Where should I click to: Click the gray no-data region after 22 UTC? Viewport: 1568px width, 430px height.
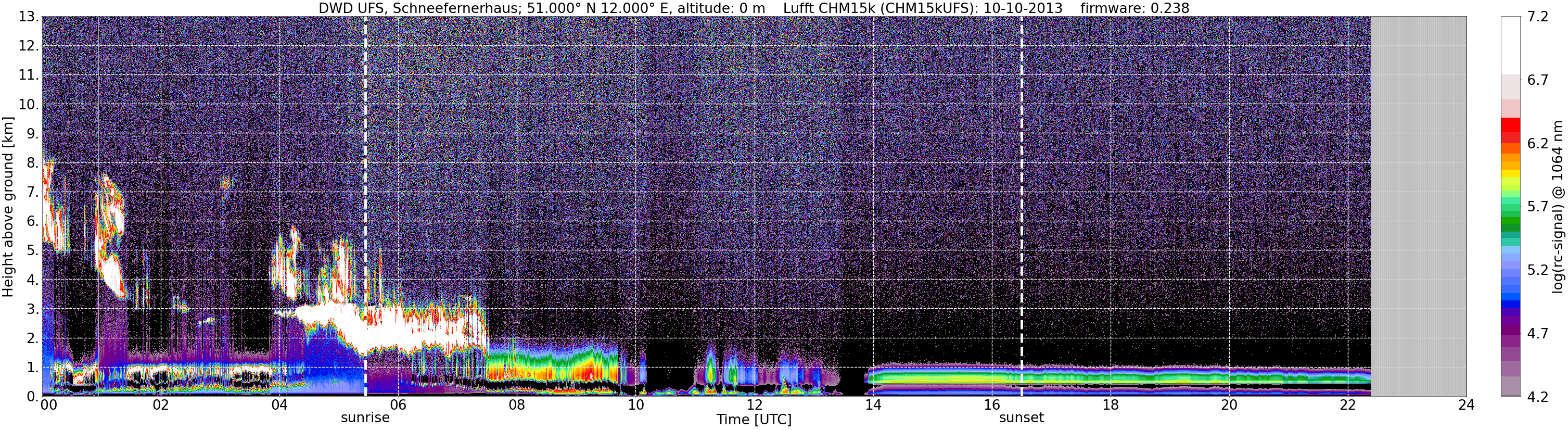[x=1418, y=207]
